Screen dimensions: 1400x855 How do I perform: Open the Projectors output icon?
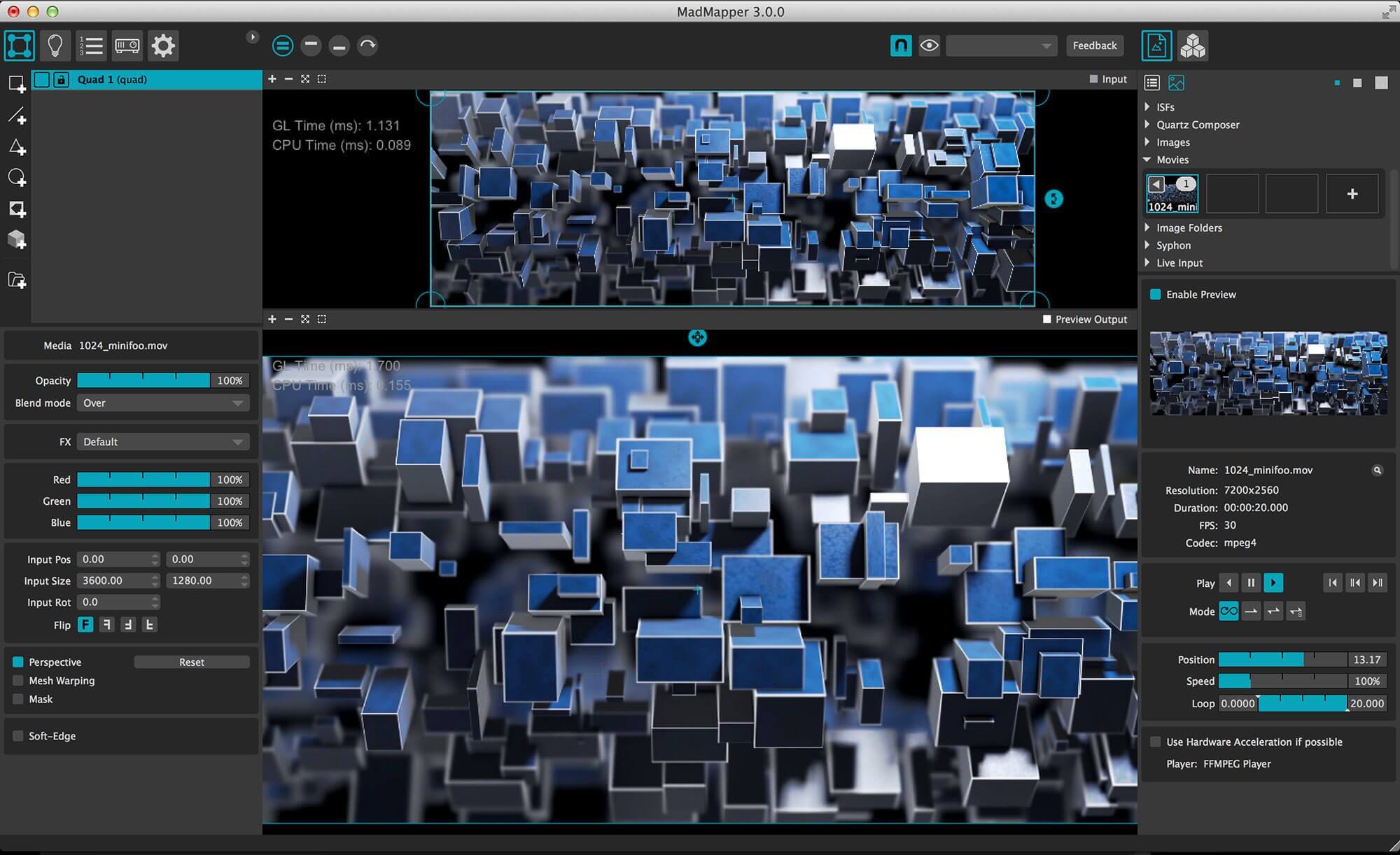[x=127, y=46]
